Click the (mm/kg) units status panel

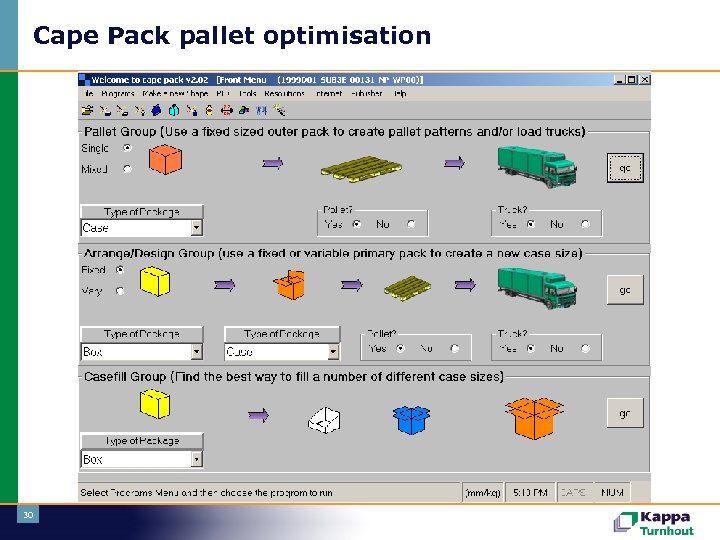tap(483, 493)
